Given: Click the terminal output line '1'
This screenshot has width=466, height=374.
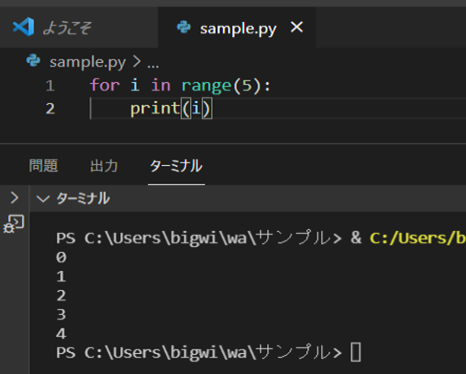Looking at the screenshot, I should click(61, 276).
